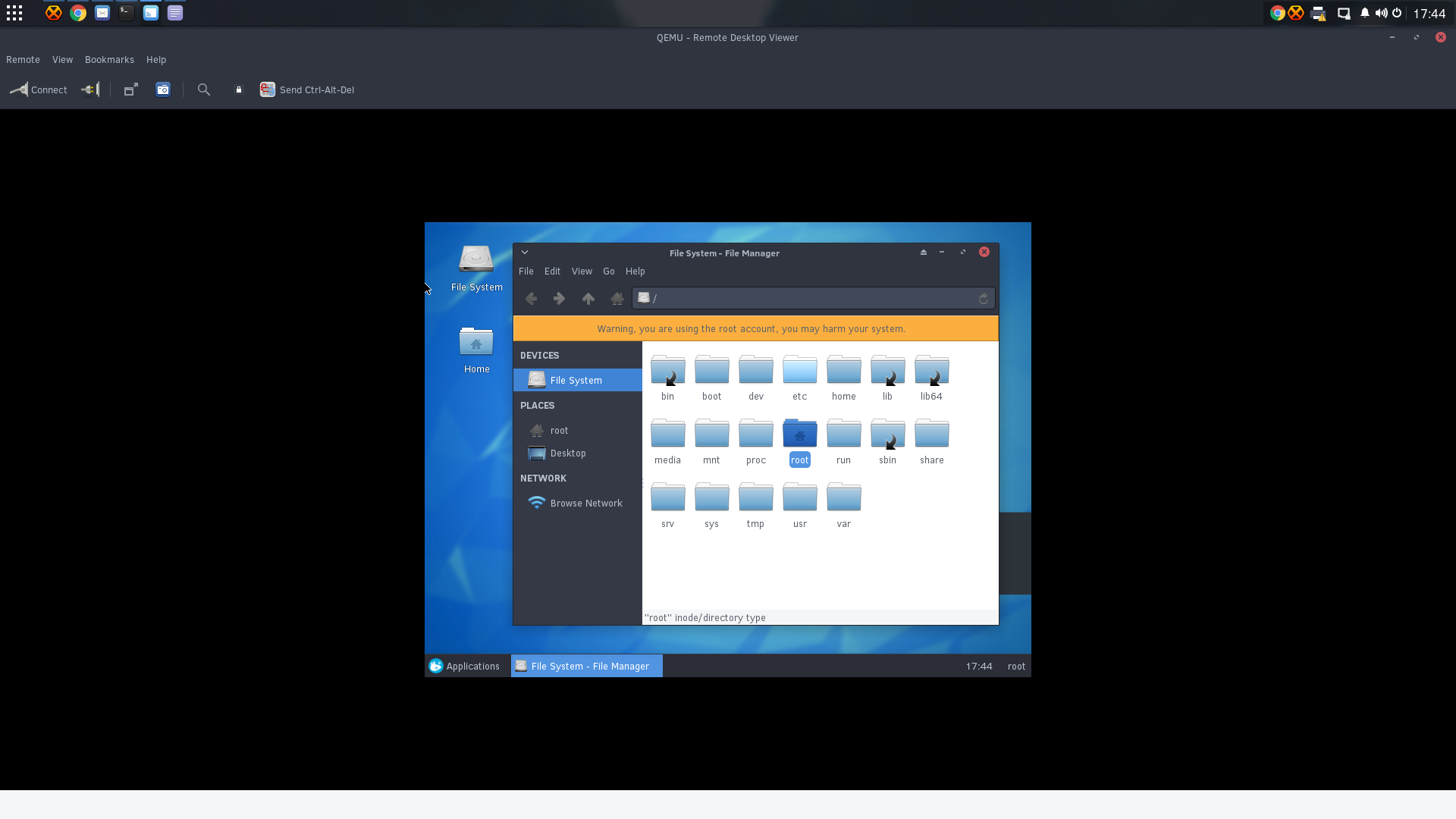The image size is (1456, 819).
Task: Open terminal from host top panel
Action: [127, 13]
